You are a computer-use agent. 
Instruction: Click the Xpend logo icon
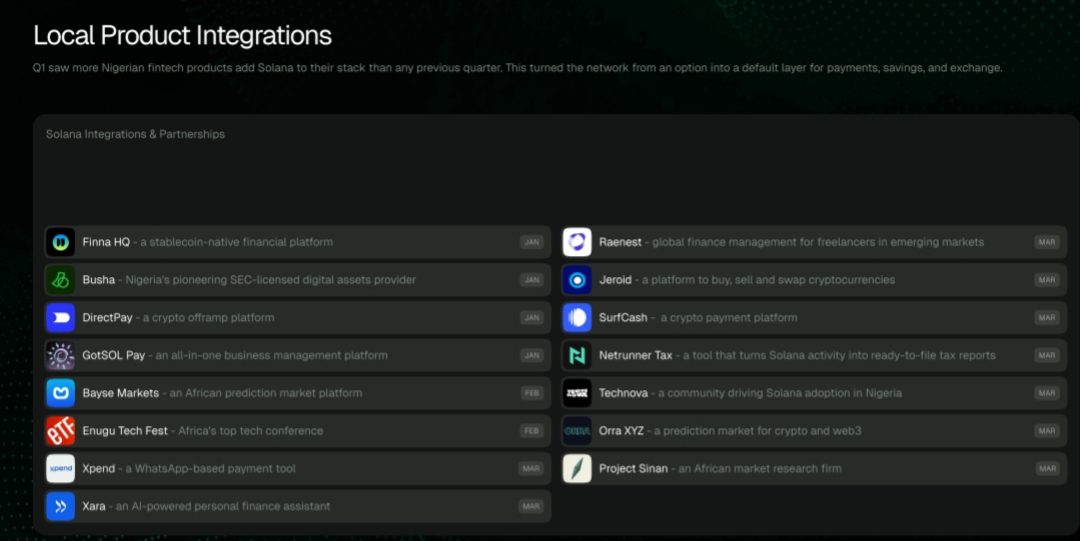pyautogui.click(x=60, y=468)
